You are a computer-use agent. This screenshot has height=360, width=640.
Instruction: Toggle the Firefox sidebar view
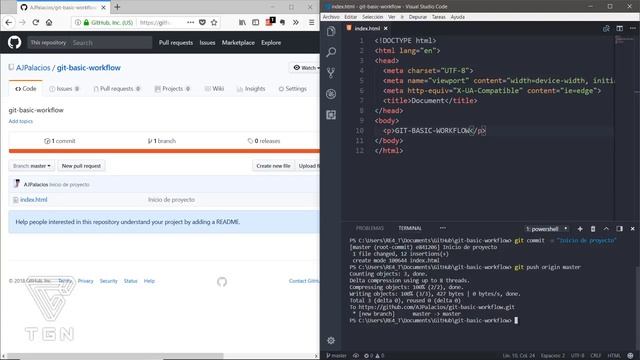(x=256, y=22)
